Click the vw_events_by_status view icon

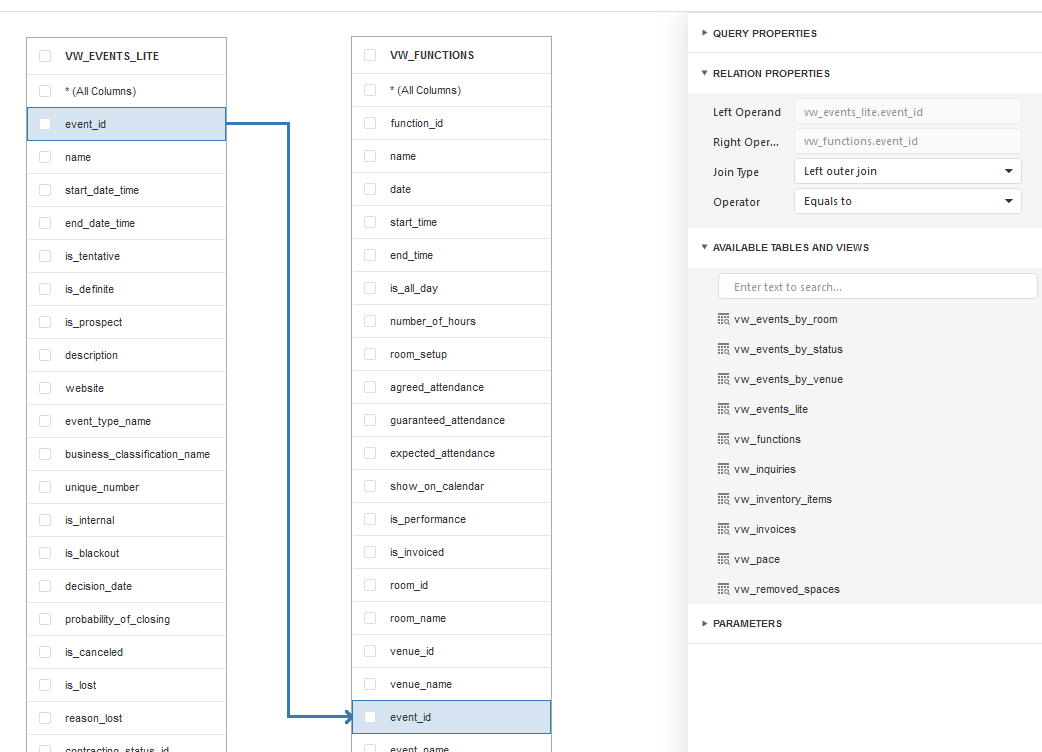click(723, 349)
